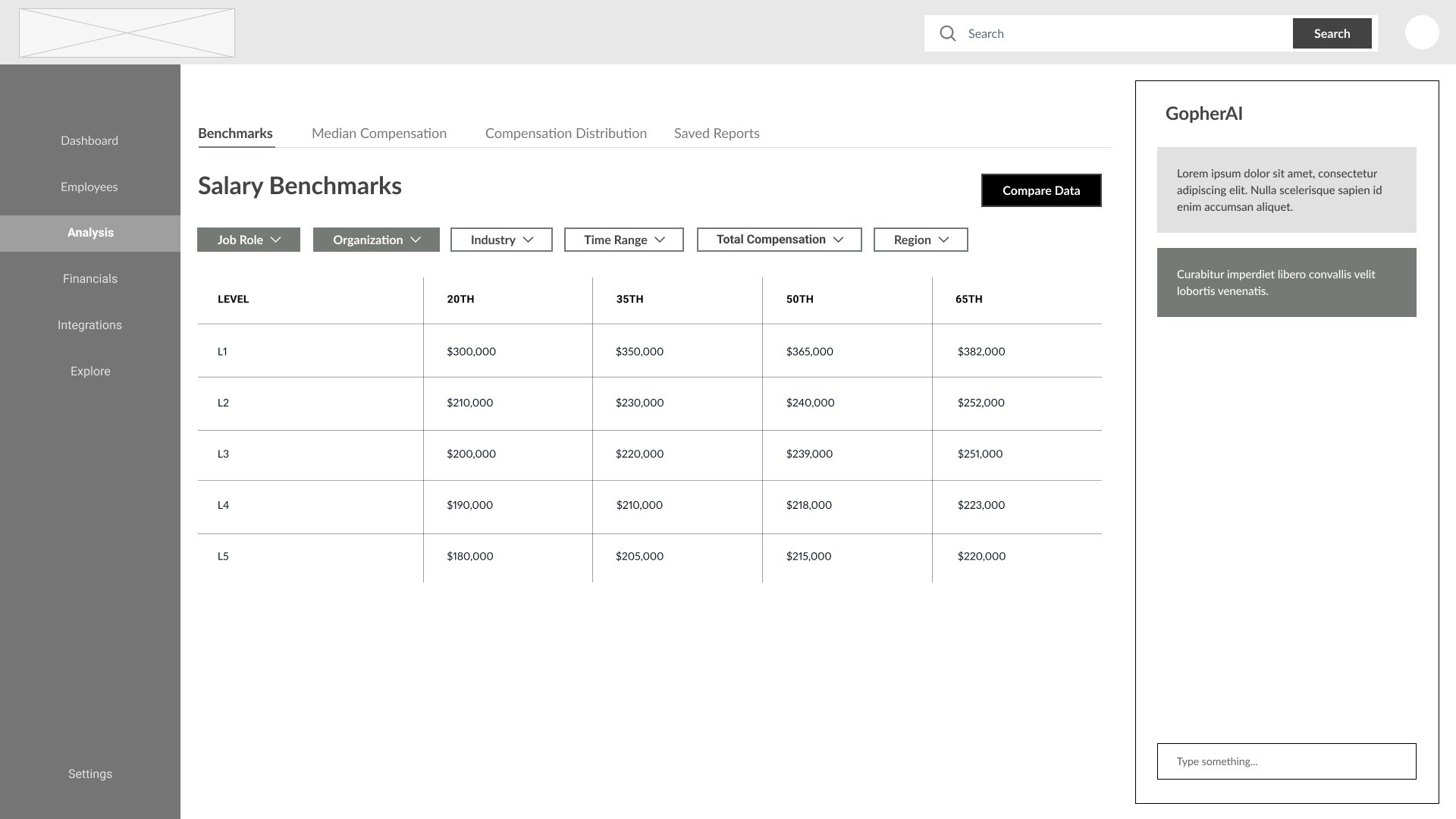Viewport: 1456px width, 819px height.
Task: Click the Curabitur imperdiet chat message
Action: pos(1287,282)
